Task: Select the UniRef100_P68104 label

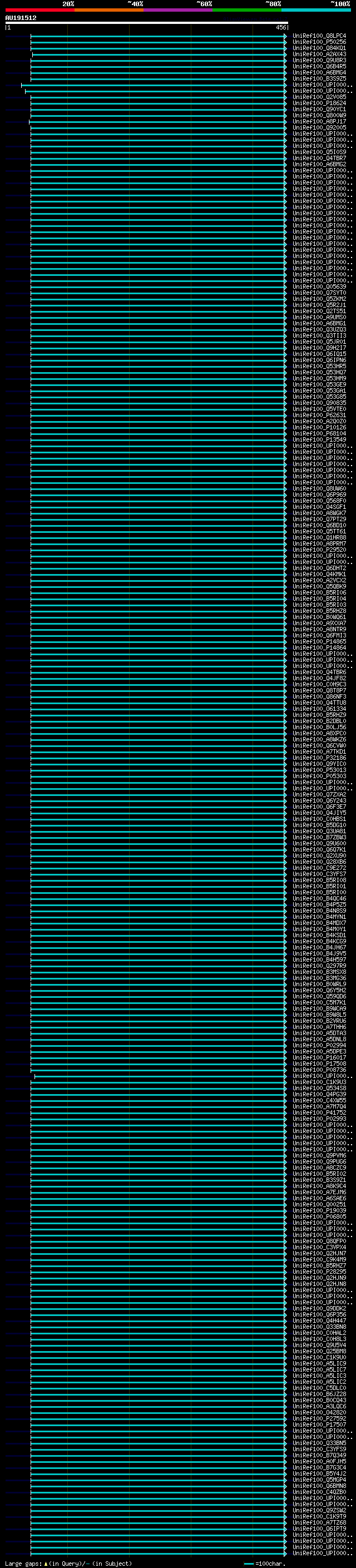Action: pyautogui.click(x=319, y=433)
